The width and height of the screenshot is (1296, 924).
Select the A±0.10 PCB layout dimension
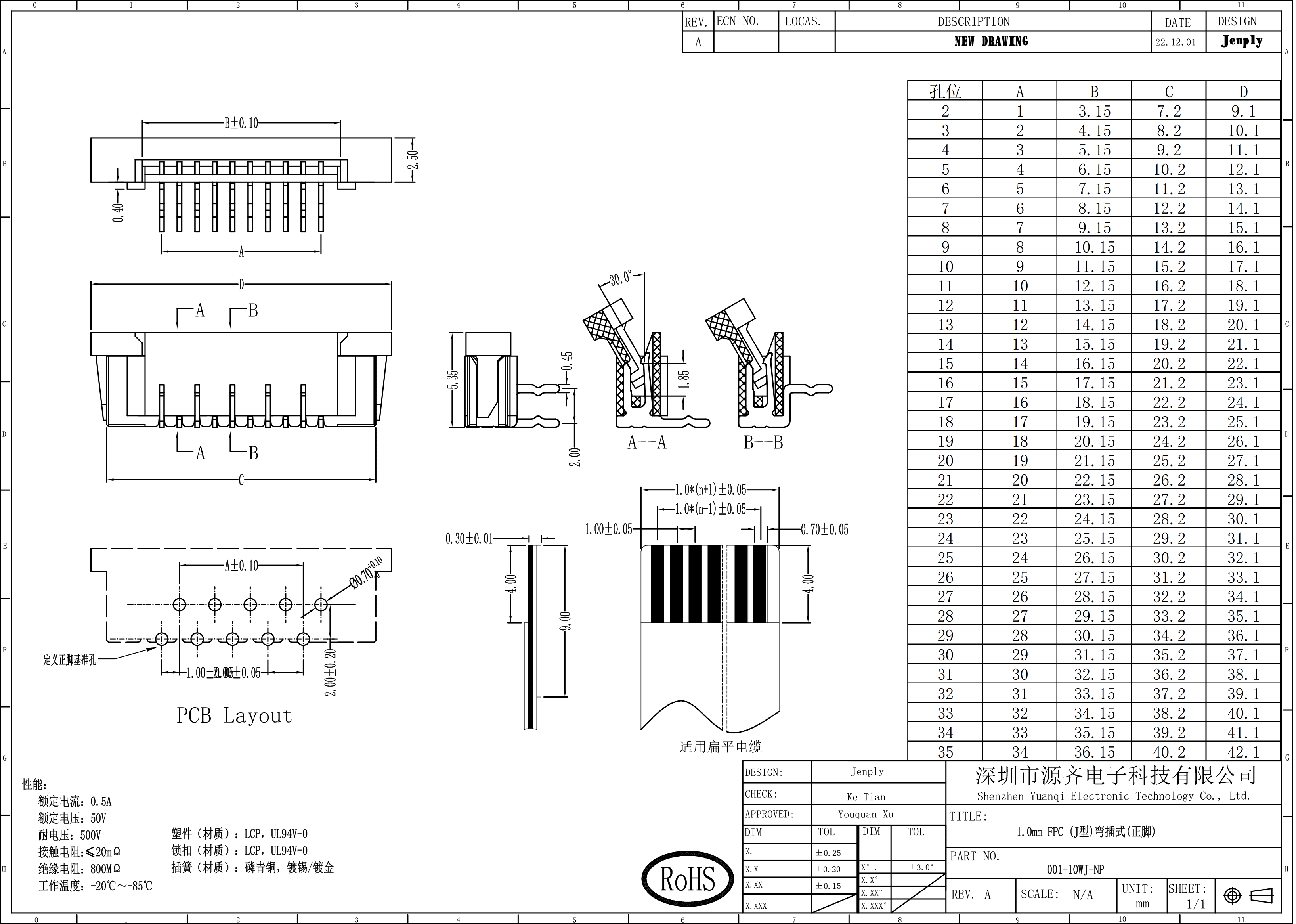241,566
